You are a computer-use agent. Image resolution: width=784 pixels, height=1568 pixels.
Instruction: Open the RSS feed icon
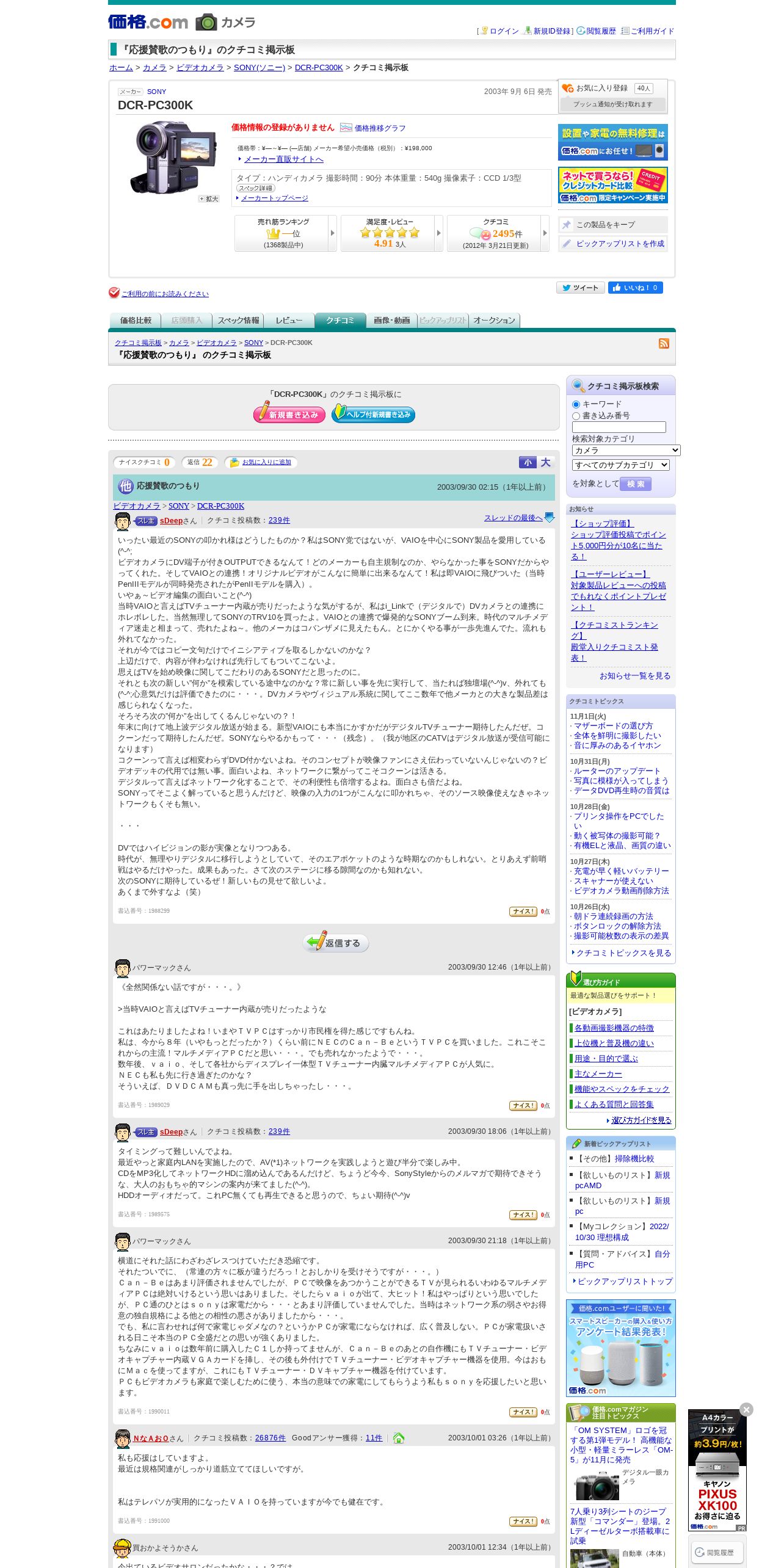[x=664, y=344]
